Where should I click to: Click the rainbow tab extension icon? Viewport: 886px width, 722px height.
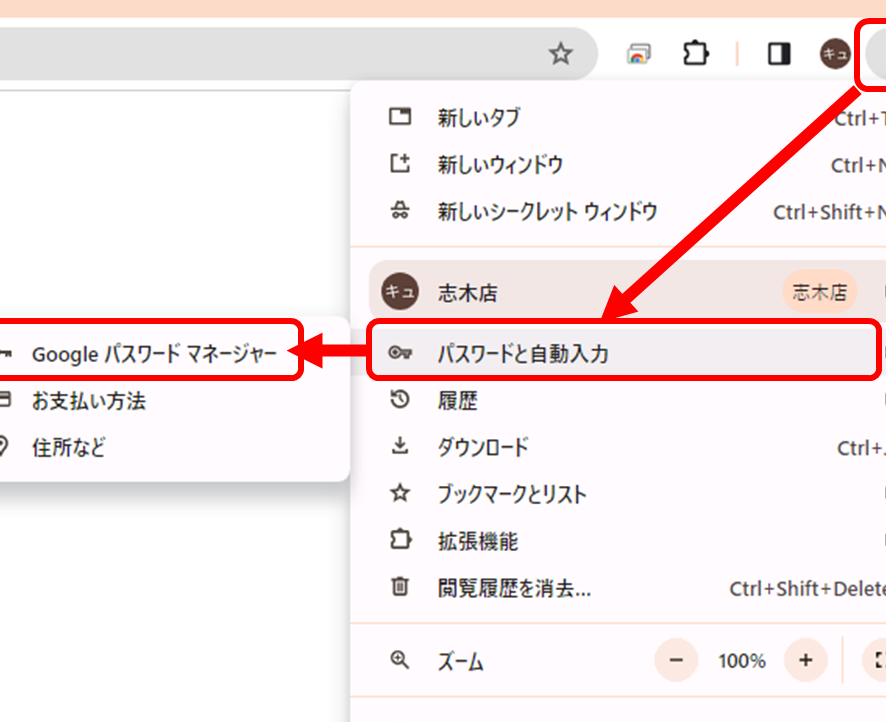coord(638,54)
